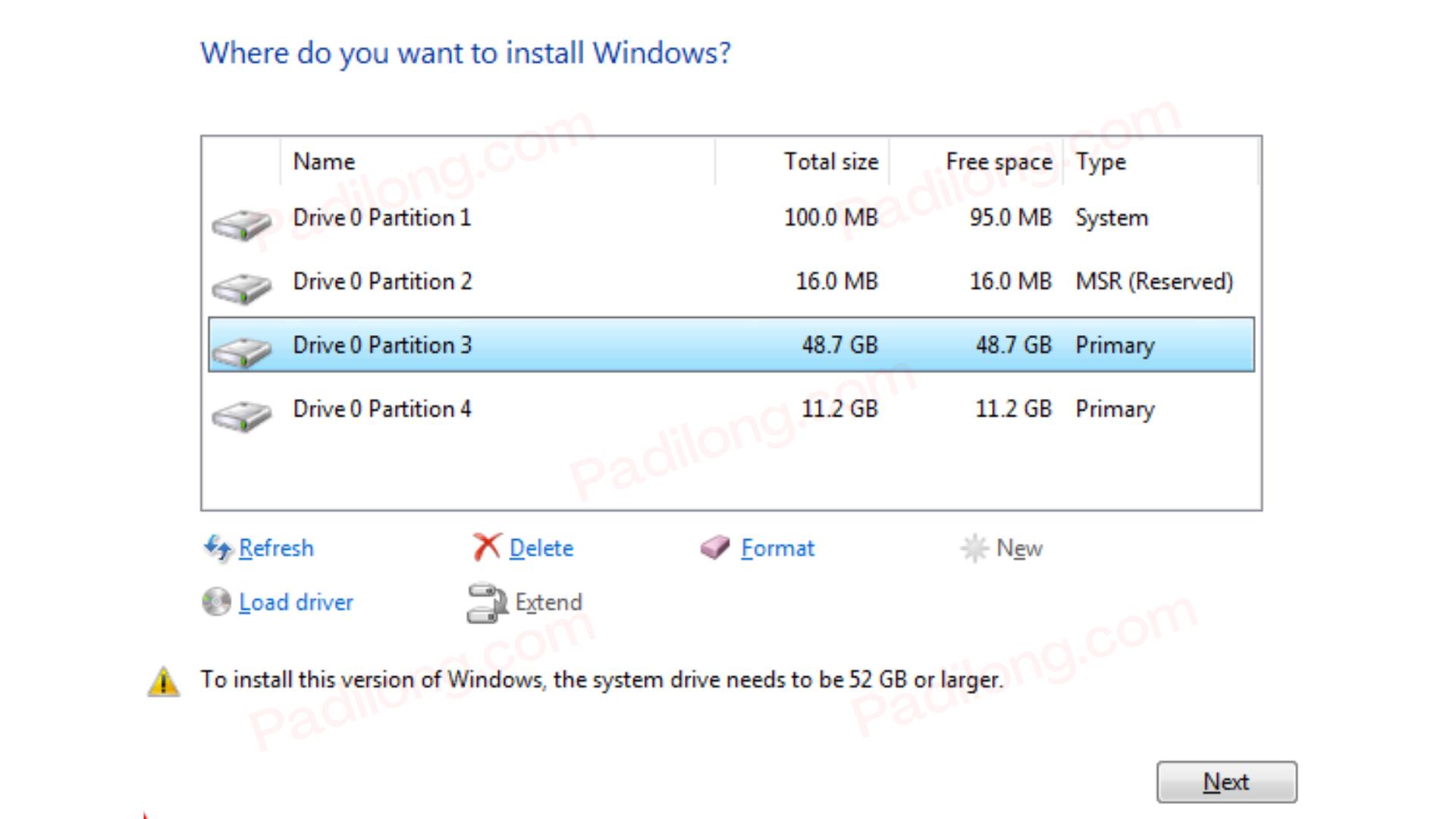Open the Format link
The width and height of the screenshot is (1456, 819).
pos(778,548)
